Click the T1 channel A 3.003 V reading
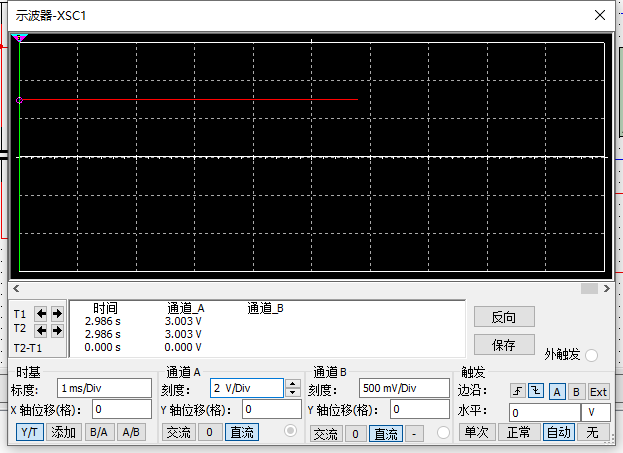Viewport: 623px width, 453px height. [x=183, y=321]
